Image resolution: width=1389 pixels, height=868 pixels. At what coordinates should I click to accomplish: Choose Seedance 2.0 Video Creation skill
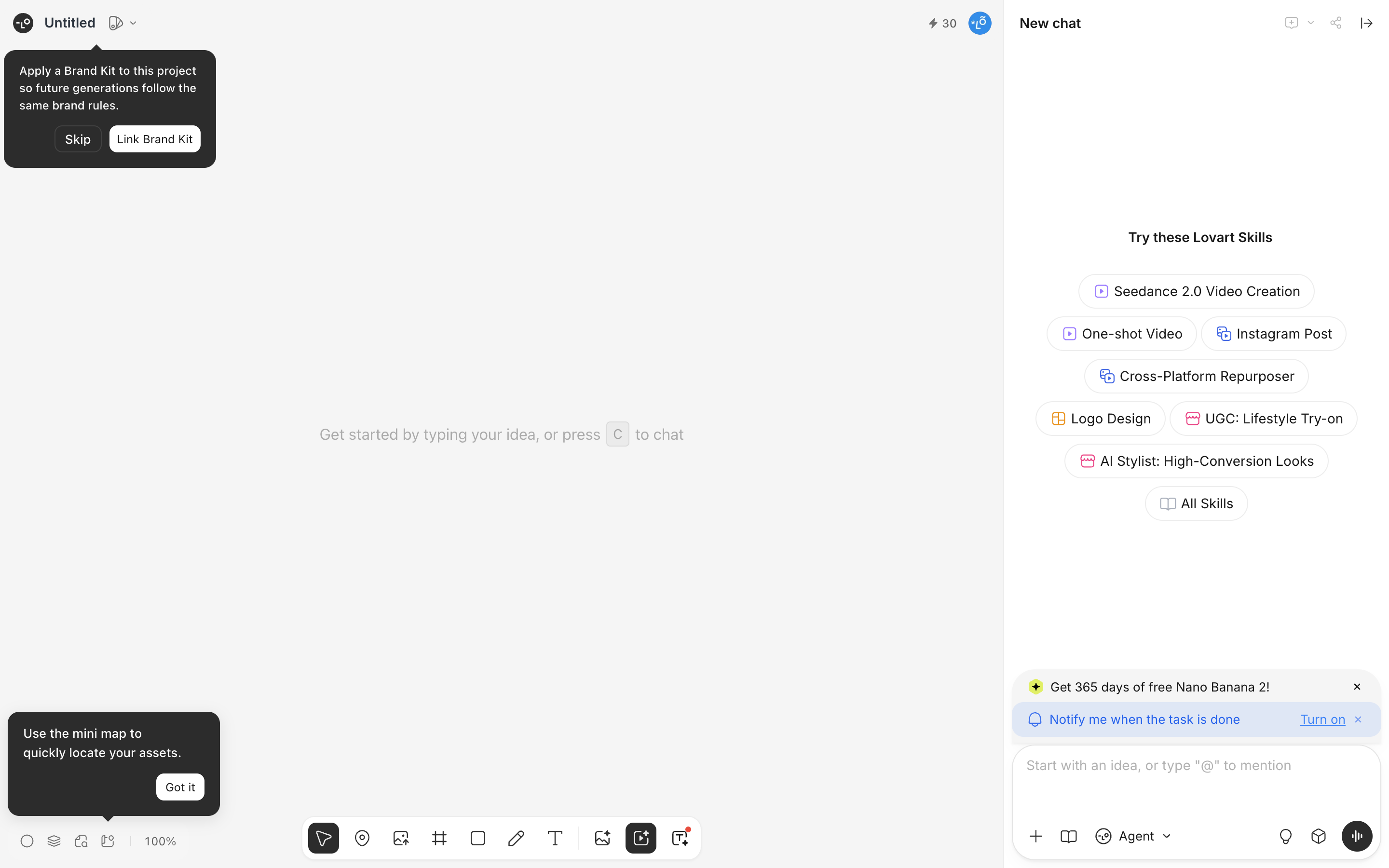pyautogui.click(x=1196, y=291)
